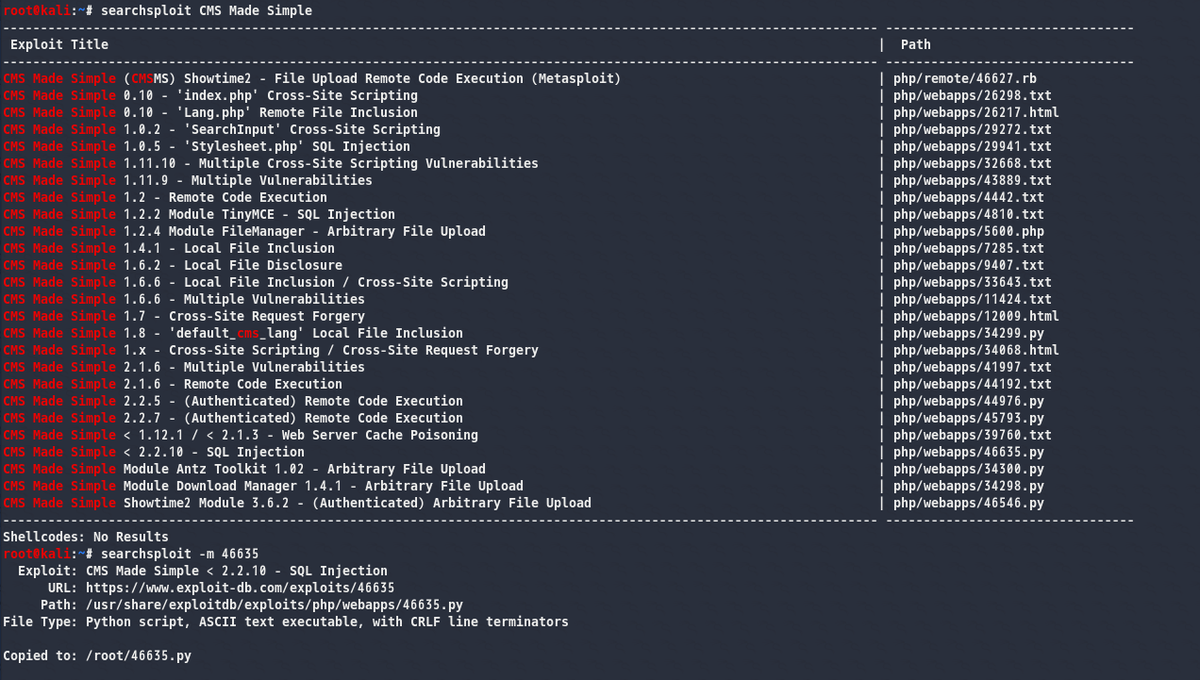The image size is (1200, 680).
Task: Click the path php/webapps/34299.py
Action: pos(969,333)
